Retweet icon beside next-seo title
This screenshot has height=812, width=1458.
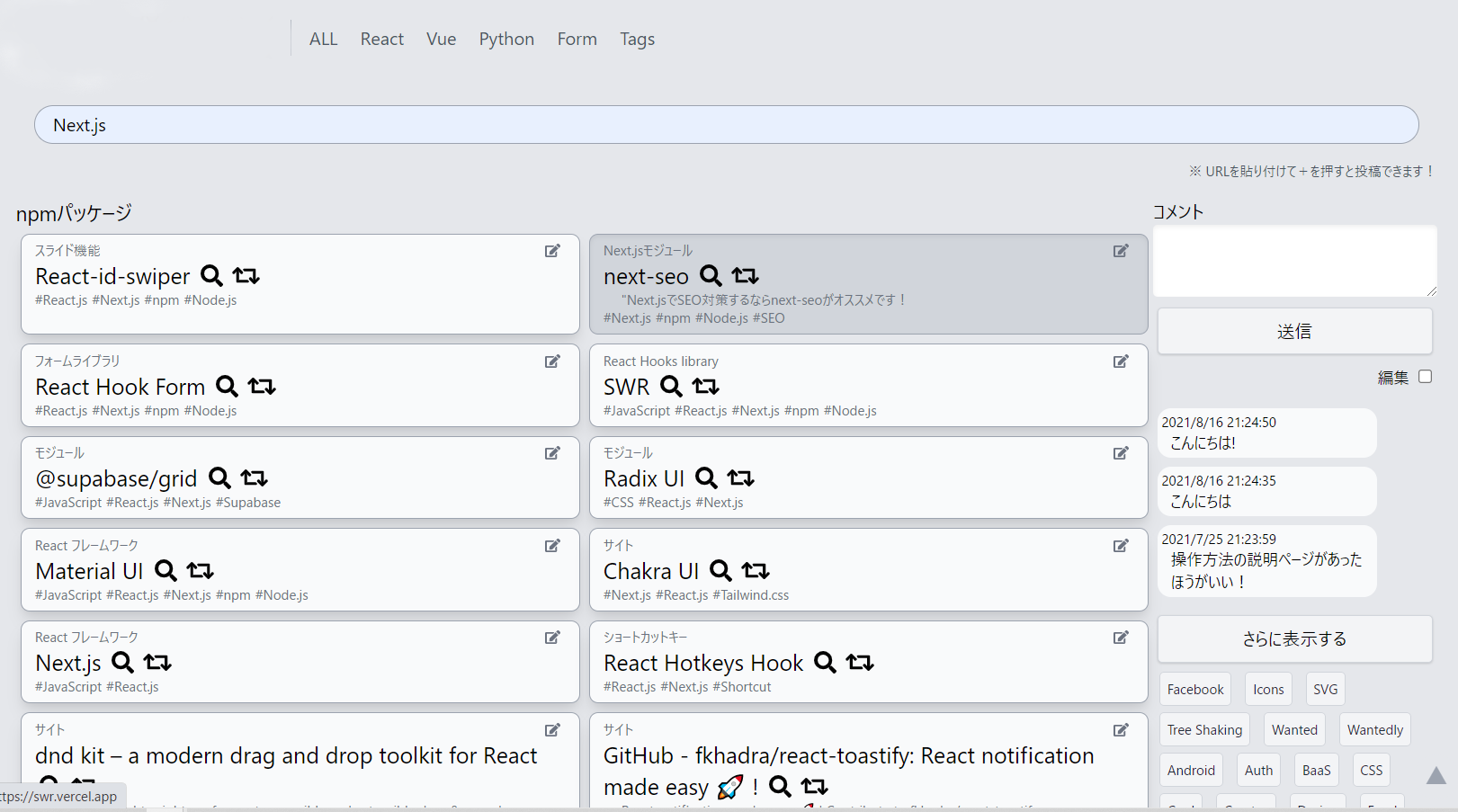745,275
